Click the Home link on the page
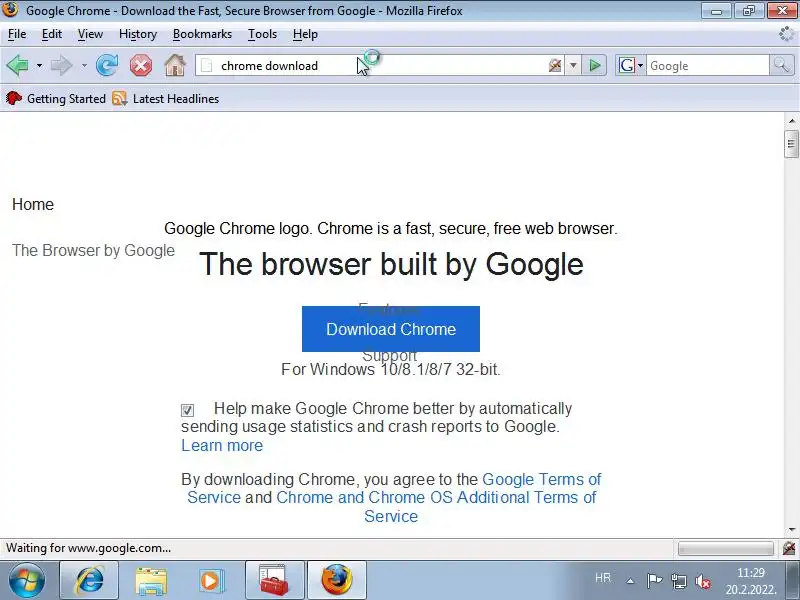Viewport: 800px width, 600px height. 33,204
